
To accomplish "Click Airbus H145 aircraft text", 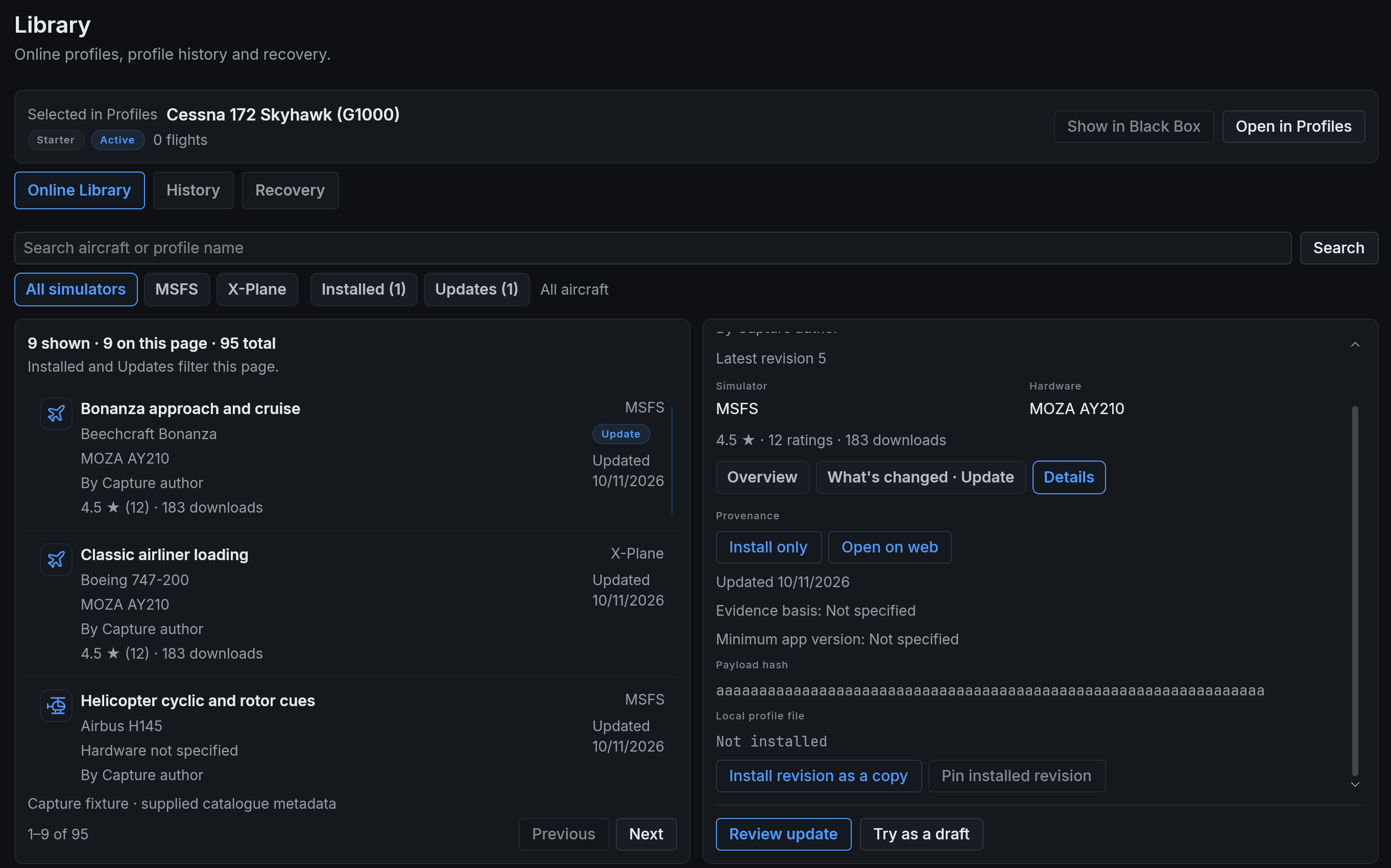I will click(x=121, y=726).
